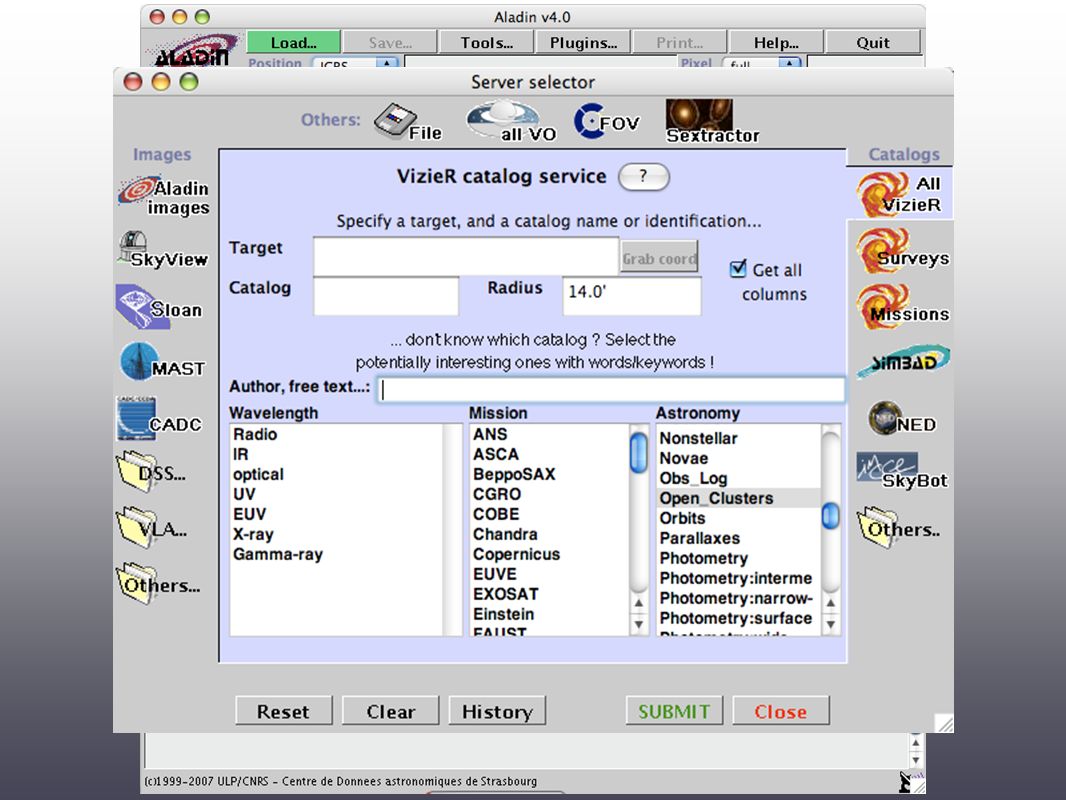This screenshot has height=800, width=1066.
Task: Click the VizieR help question mark button
Action: coord(643,177)
